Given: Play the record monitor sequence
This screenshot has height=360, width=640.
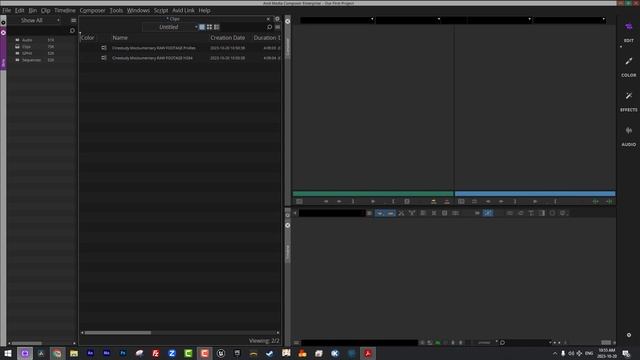Looking at the screenshot, I should (535, 201).
